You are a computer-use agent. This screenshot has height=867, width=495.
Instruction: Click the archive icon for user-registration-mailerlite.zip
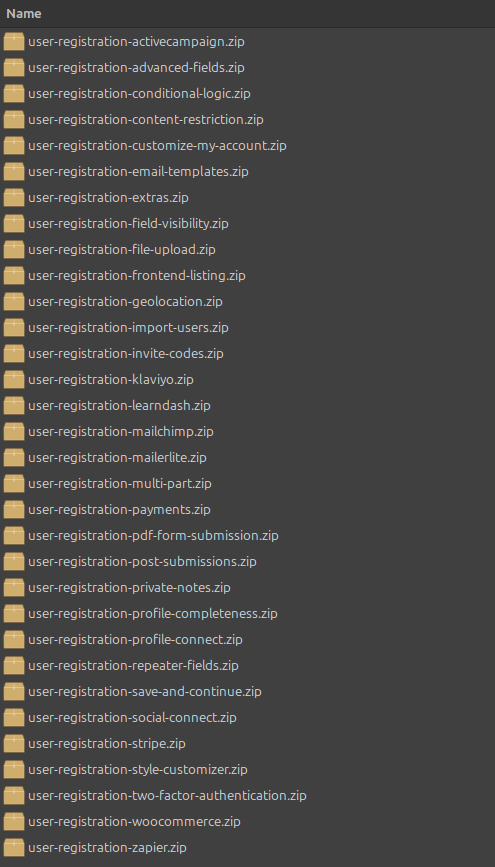click(x=14, y=457)
